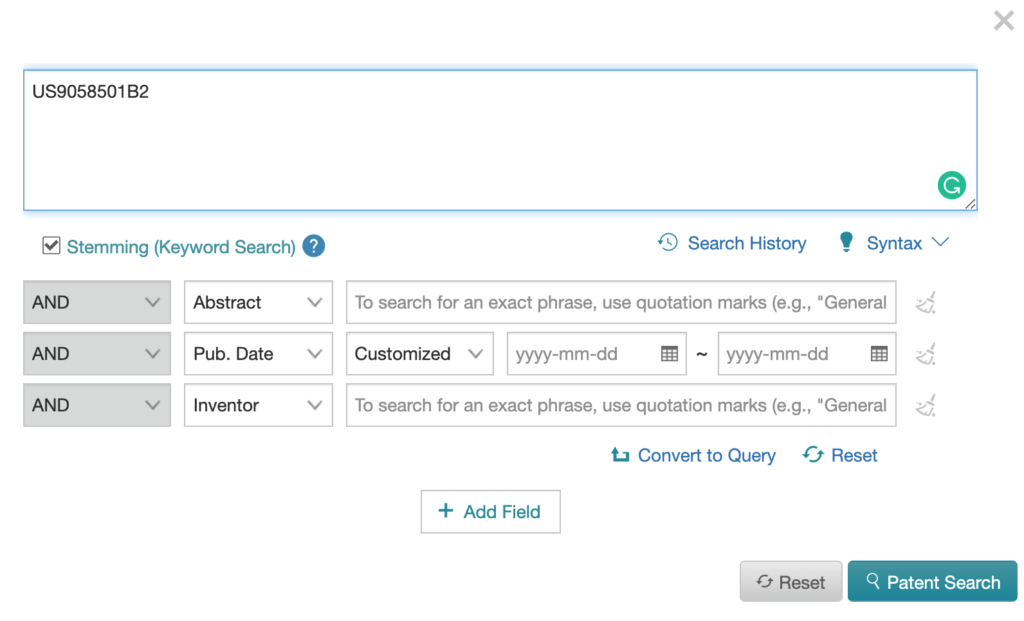This screenshot has width=1024, height=621.
Task: Click Convert to Query link
Action: pos(694,455)
